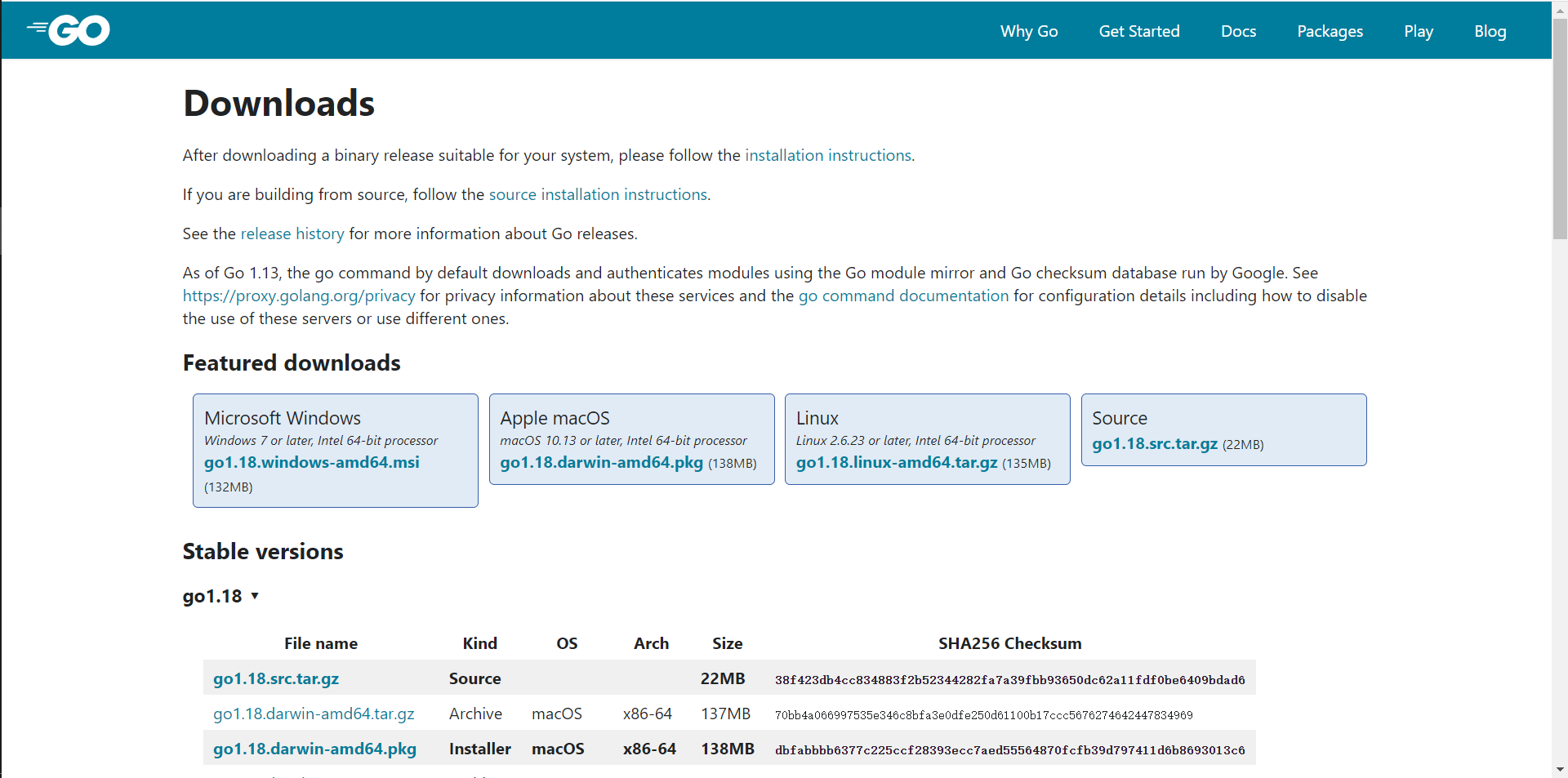Click the 138MB size cell in table

[x=728, y=749]
